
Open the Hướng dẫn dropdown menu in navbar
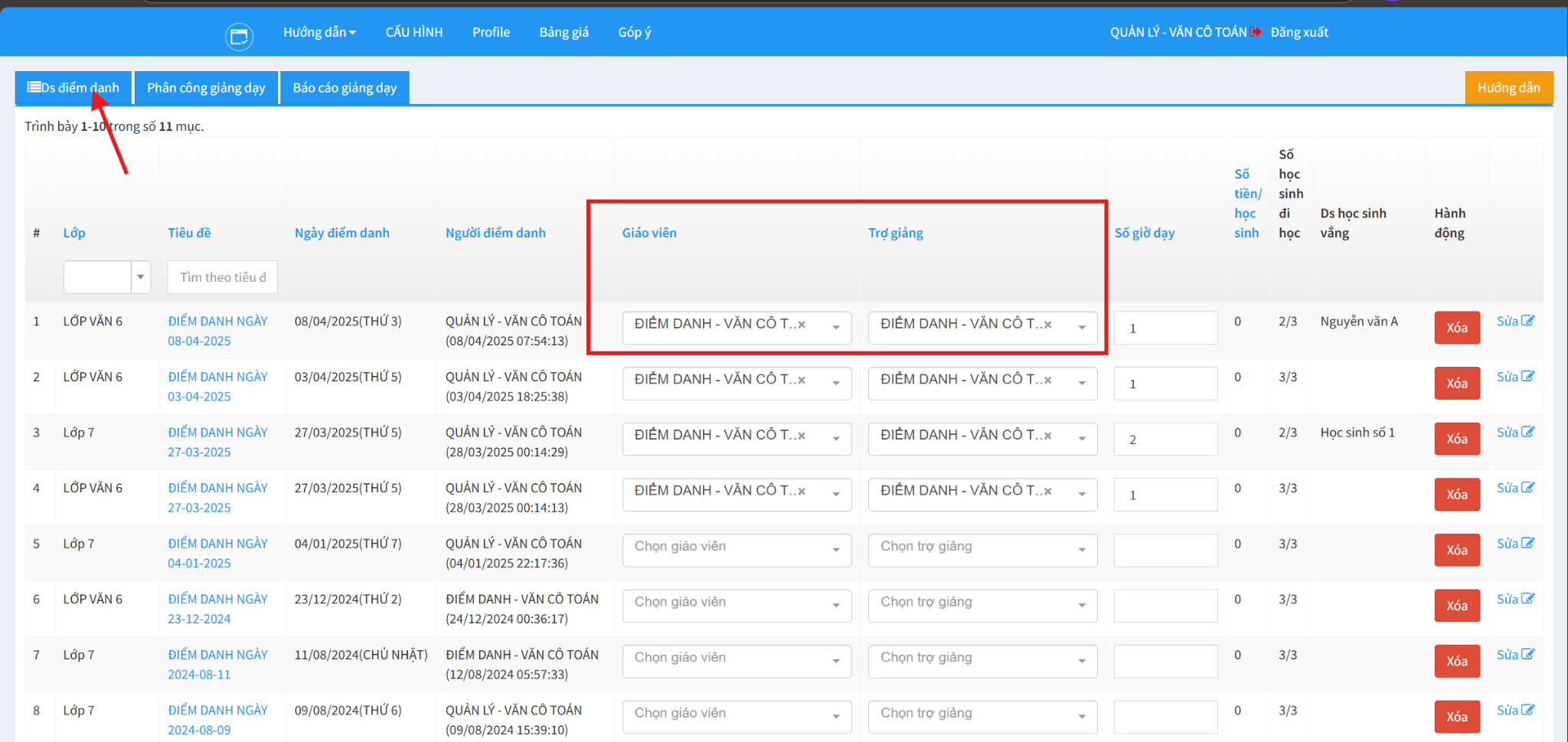click(319, 32)
